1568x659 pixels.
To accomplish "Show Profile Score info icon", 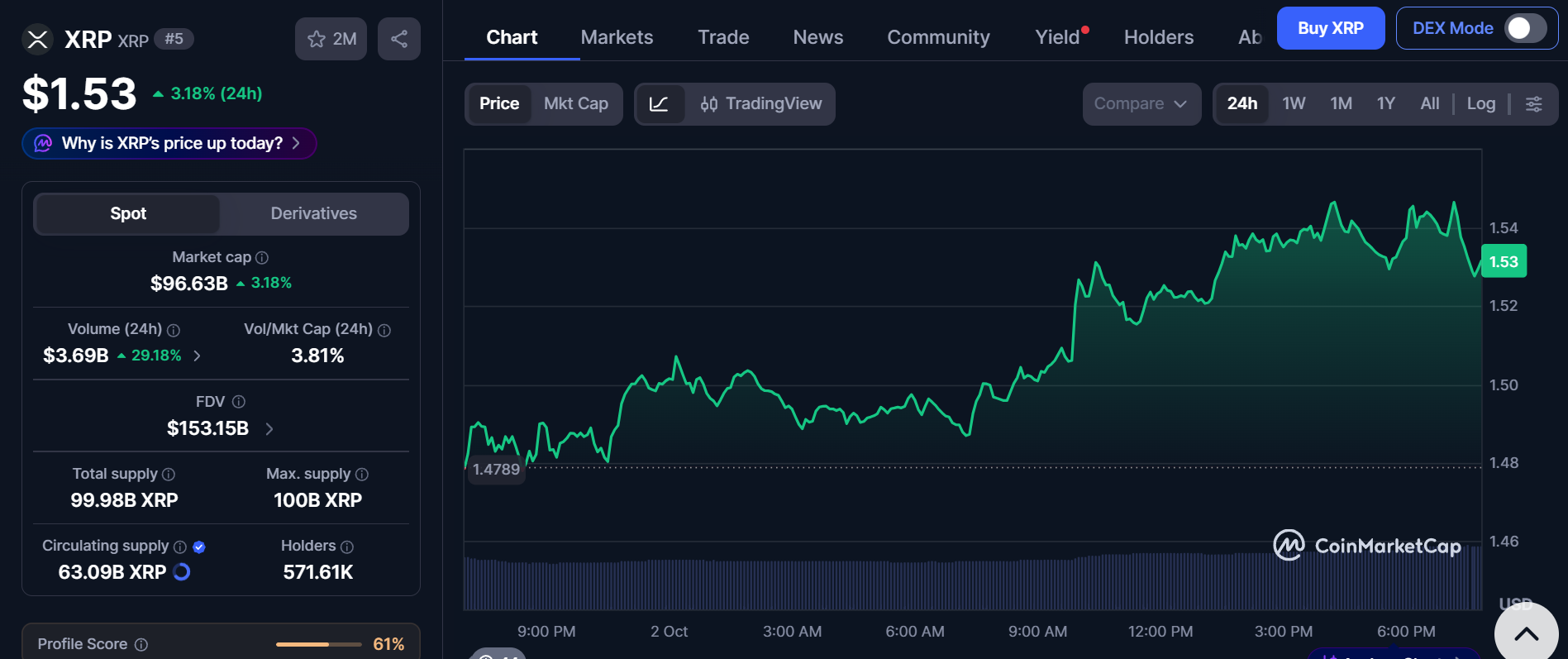I will pyautogui.click(x=141, y=644).
